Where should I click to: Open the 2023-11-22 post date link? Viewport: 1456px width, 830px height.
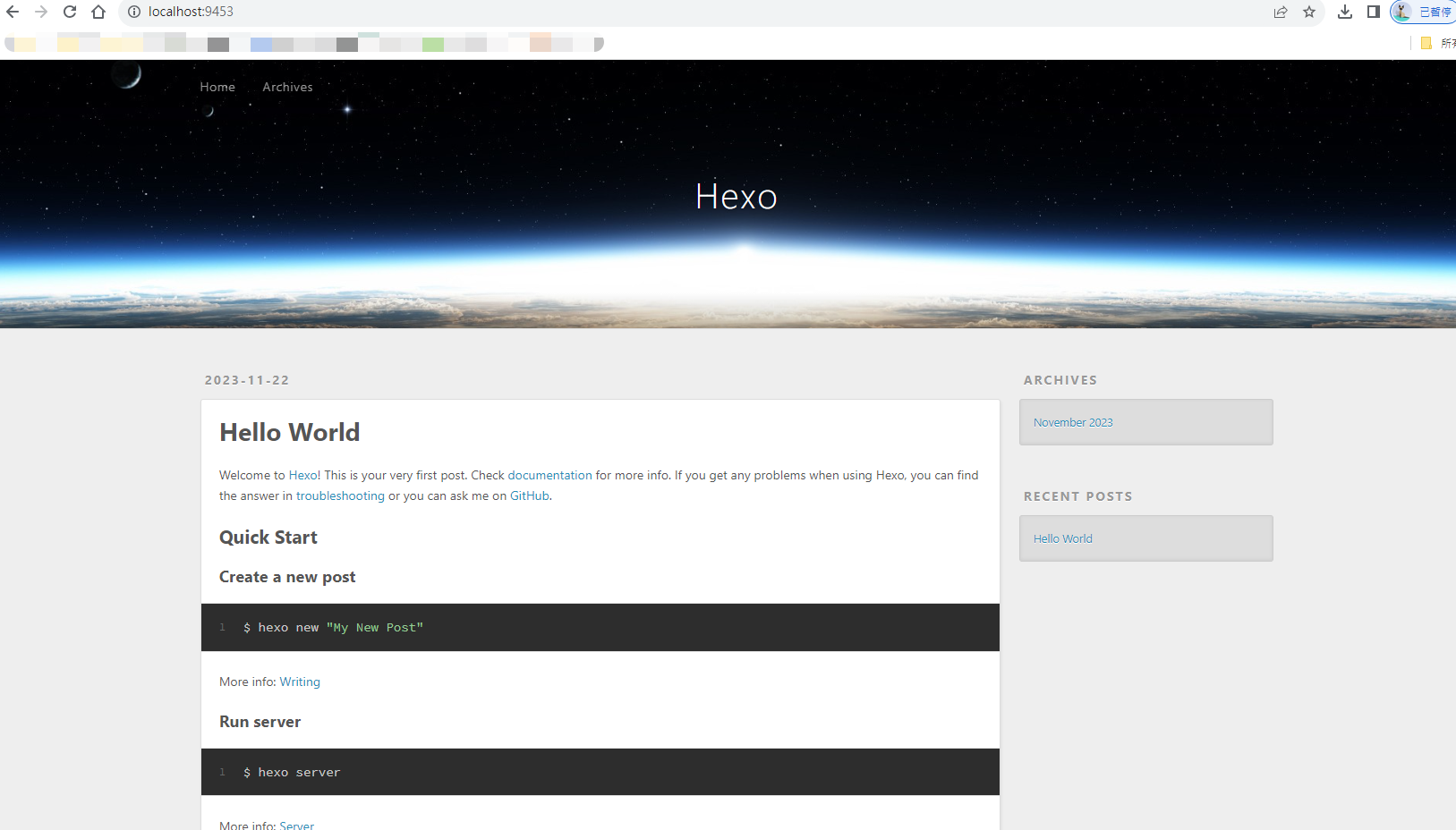click(x=247, y=380)
